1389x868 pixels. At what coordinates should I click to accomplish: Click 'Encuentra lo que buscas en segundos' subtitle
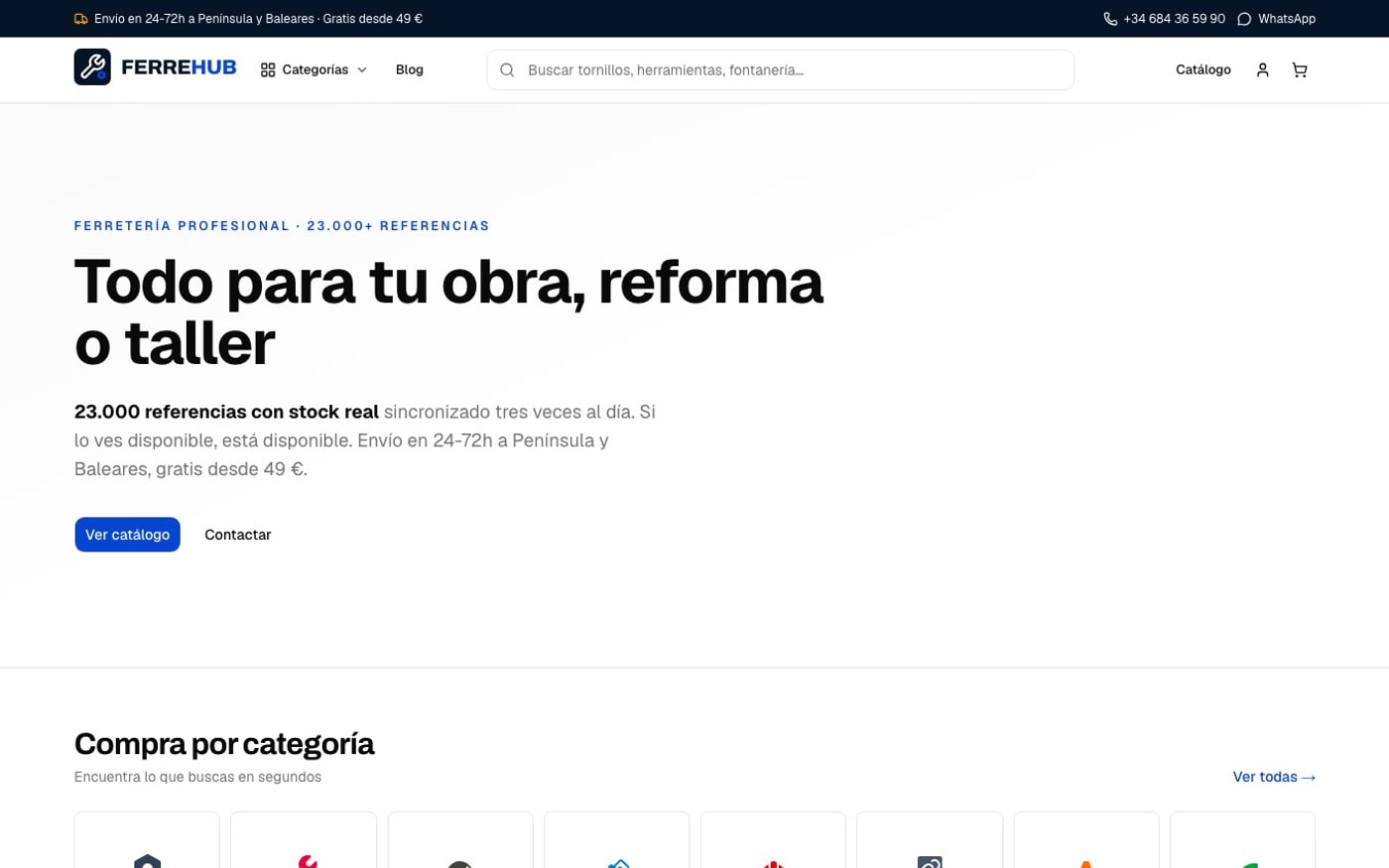(197, 777)
